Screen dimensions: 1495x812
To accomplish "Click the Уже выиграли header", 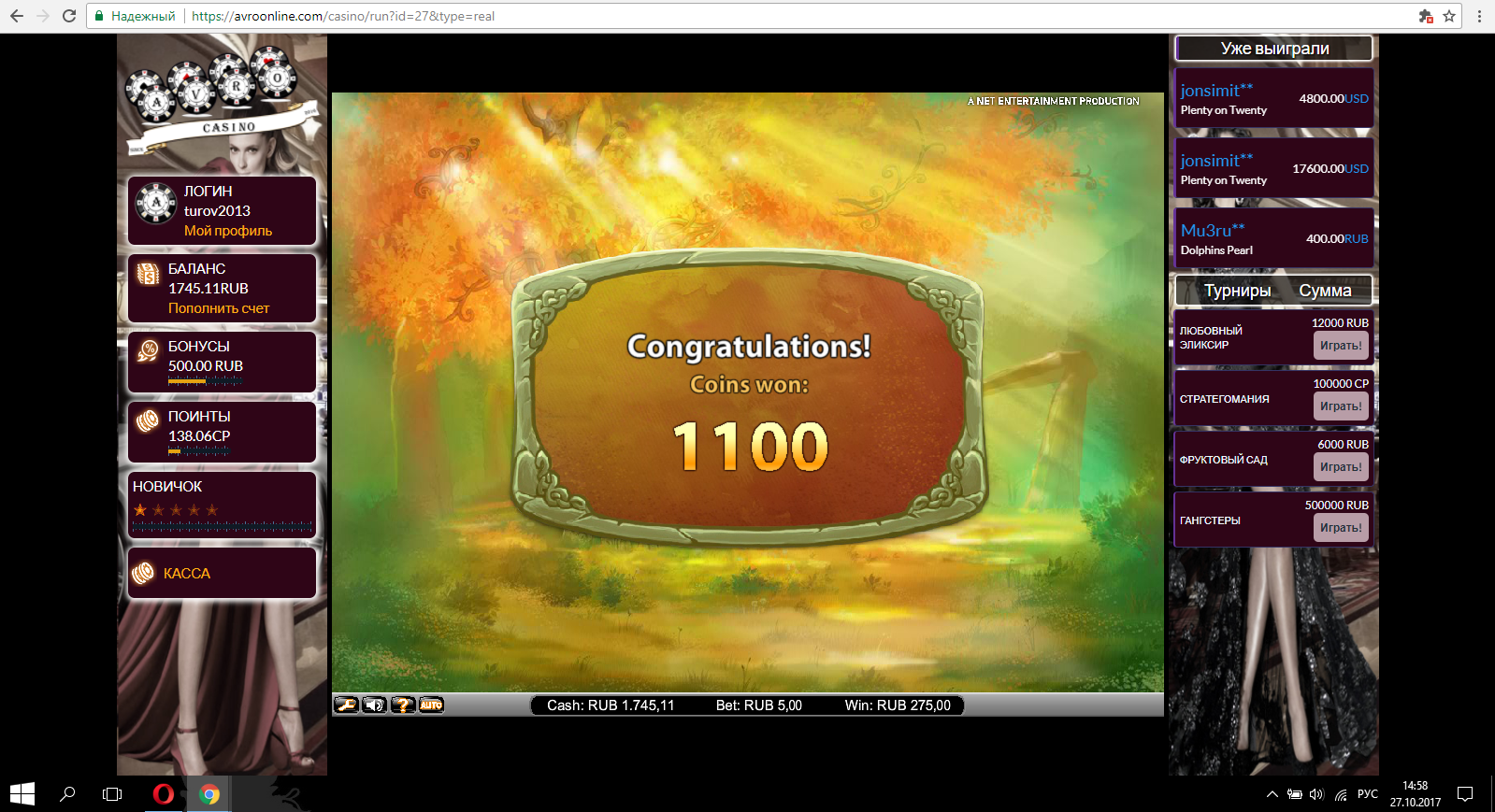I will click(1274, 49).
